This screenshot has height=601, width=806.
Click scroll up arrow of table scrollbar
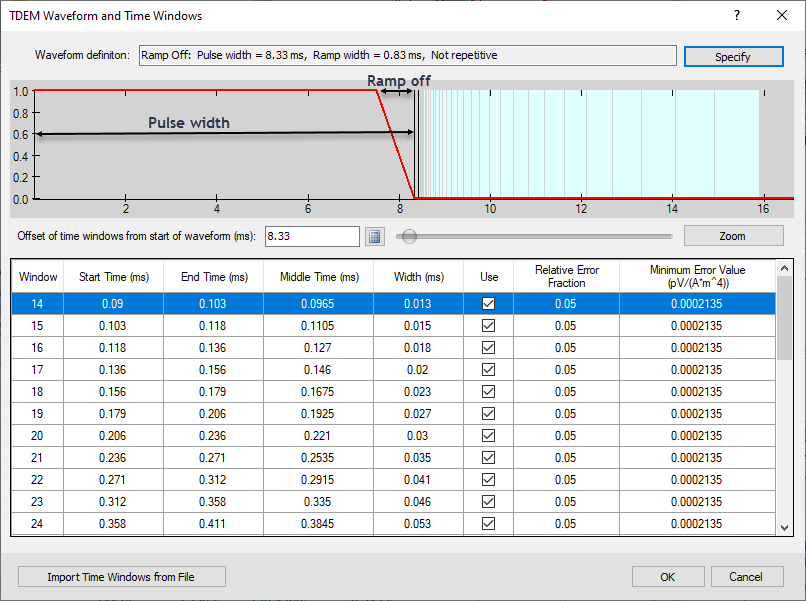(x=785, y=268)
